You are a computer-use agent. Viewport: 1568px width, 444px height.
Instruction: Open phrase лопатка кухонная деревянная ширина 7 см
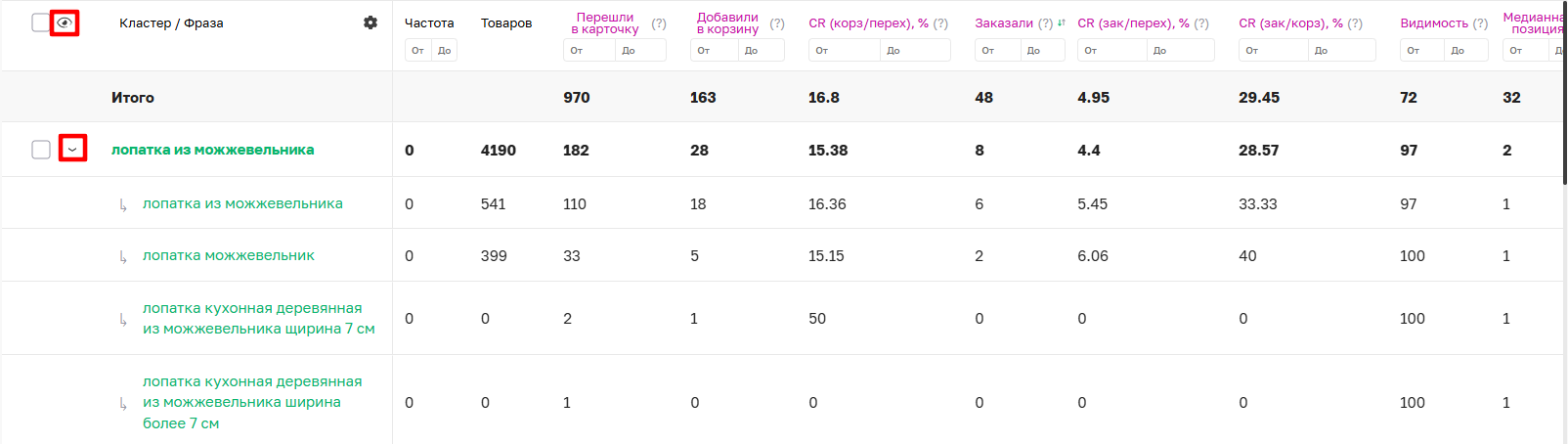pyautogui.click(x=252, y=318)
